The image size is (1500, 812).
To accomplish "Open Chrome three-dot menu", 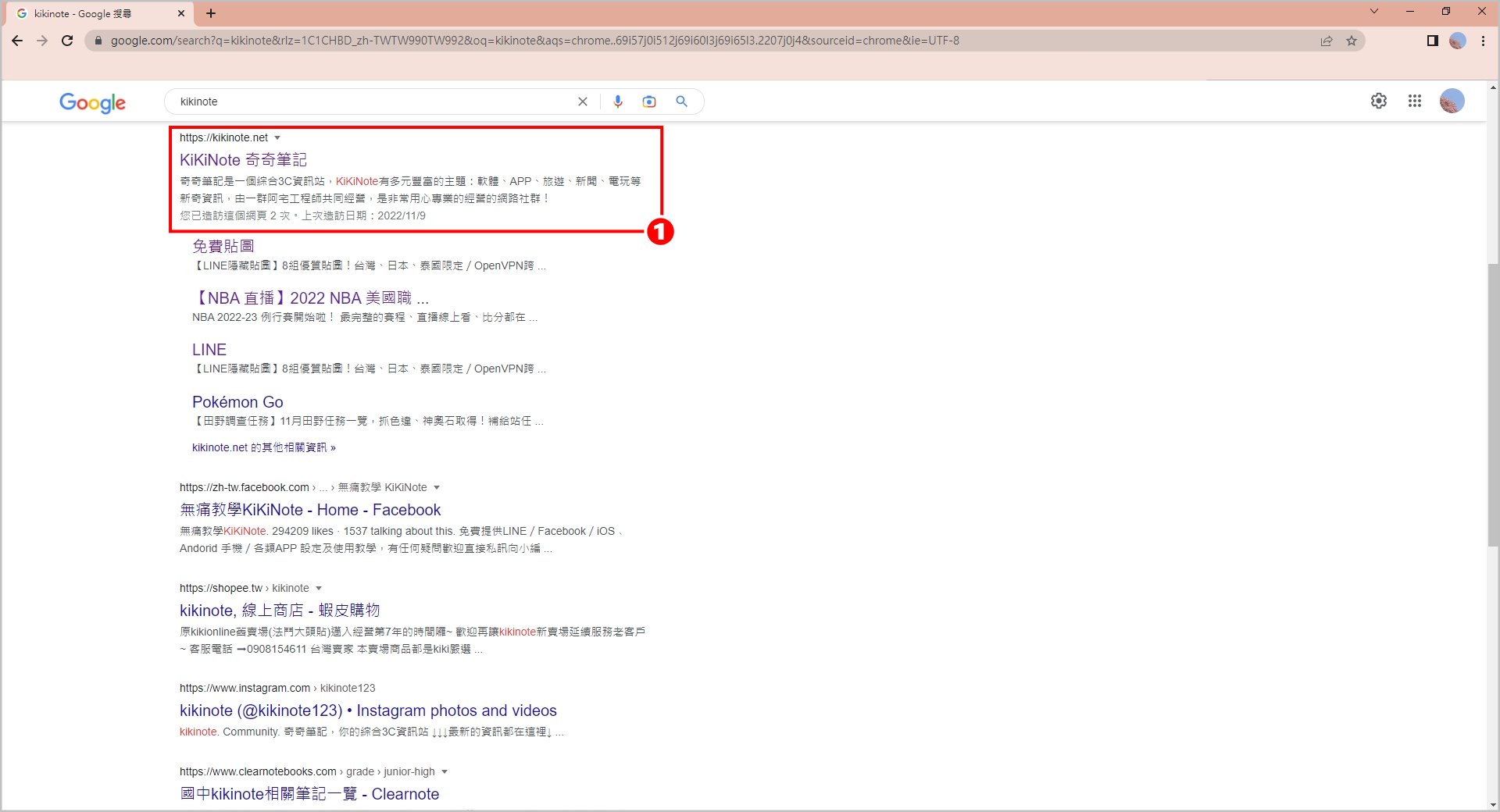I will tap(1483, 41).
